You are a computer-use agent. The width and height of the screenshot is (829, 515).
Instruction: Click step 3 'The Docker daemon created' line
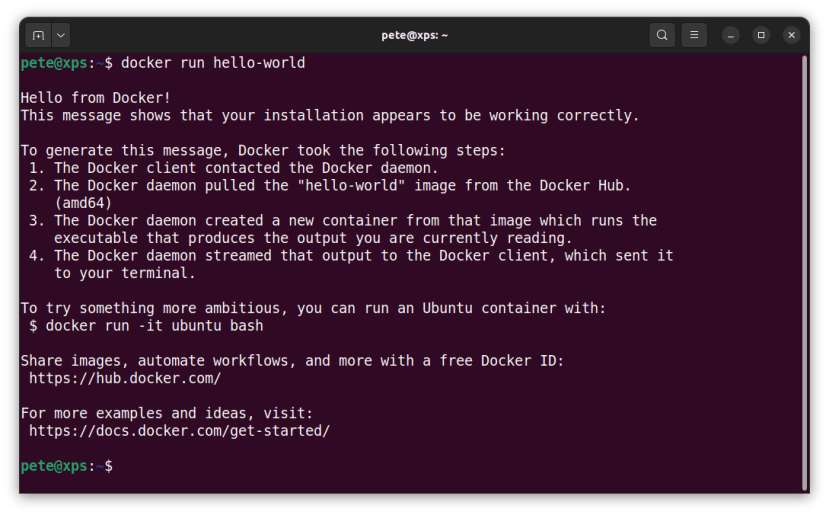343,220
